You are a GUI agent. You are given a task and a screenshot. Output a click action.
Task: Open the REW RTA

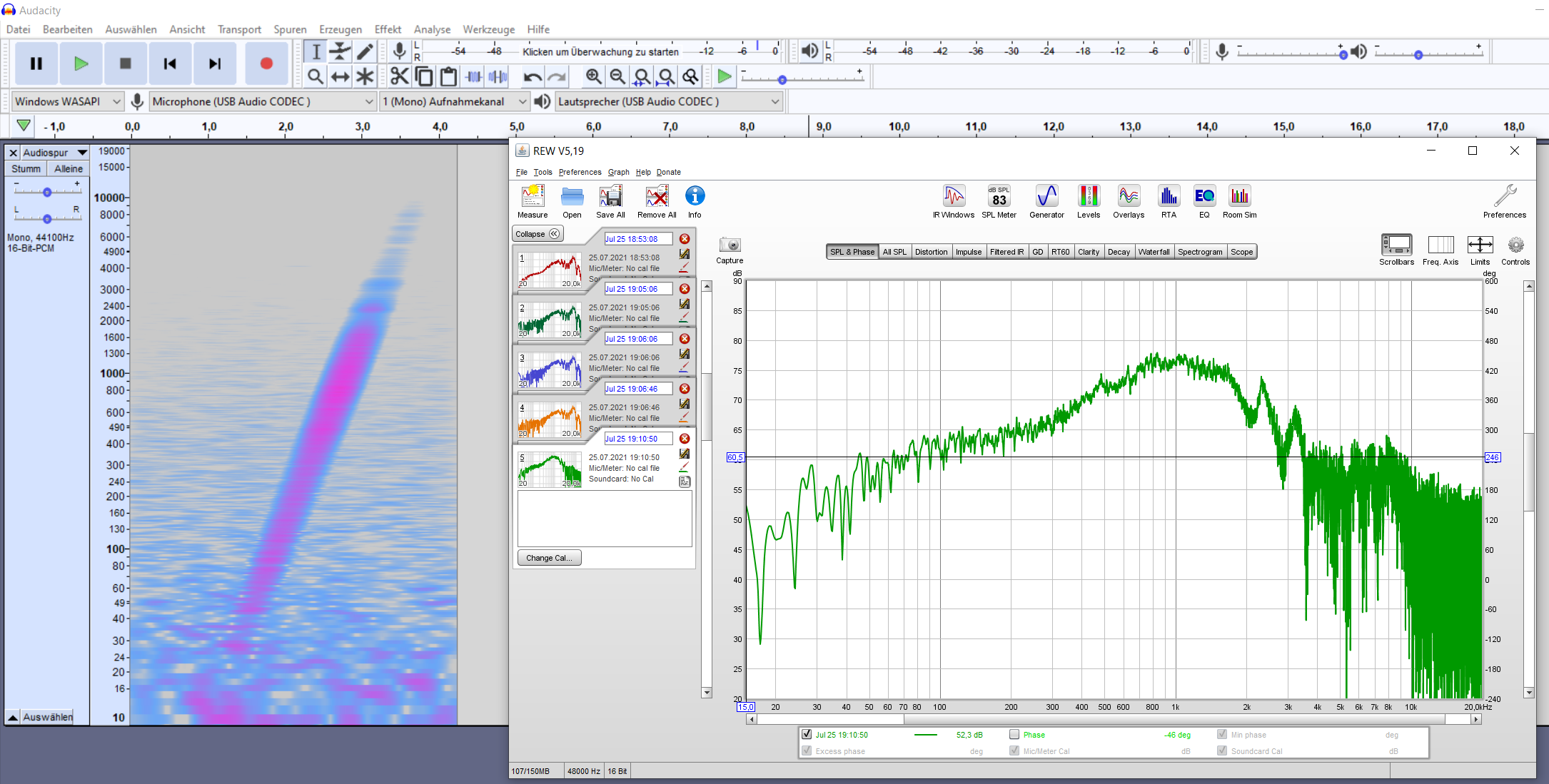pos(1169,202)
